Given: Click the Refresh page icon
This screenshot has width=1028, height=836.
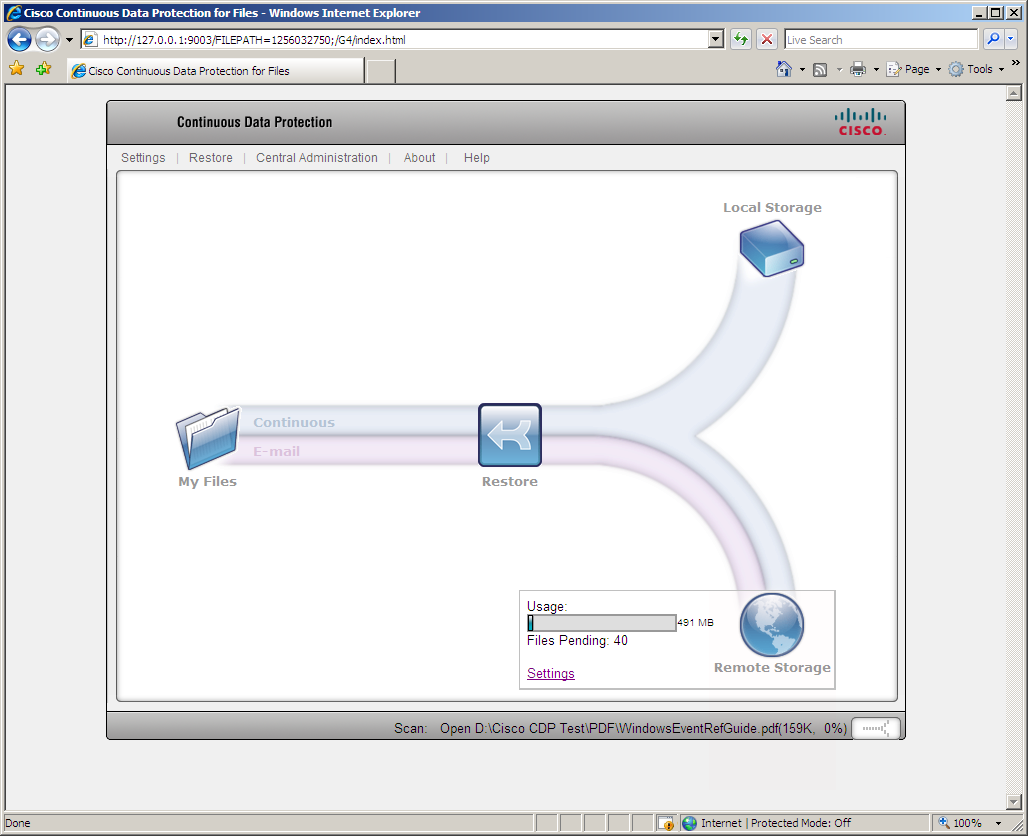Looking at the screenshot, I should pos(741,39).
